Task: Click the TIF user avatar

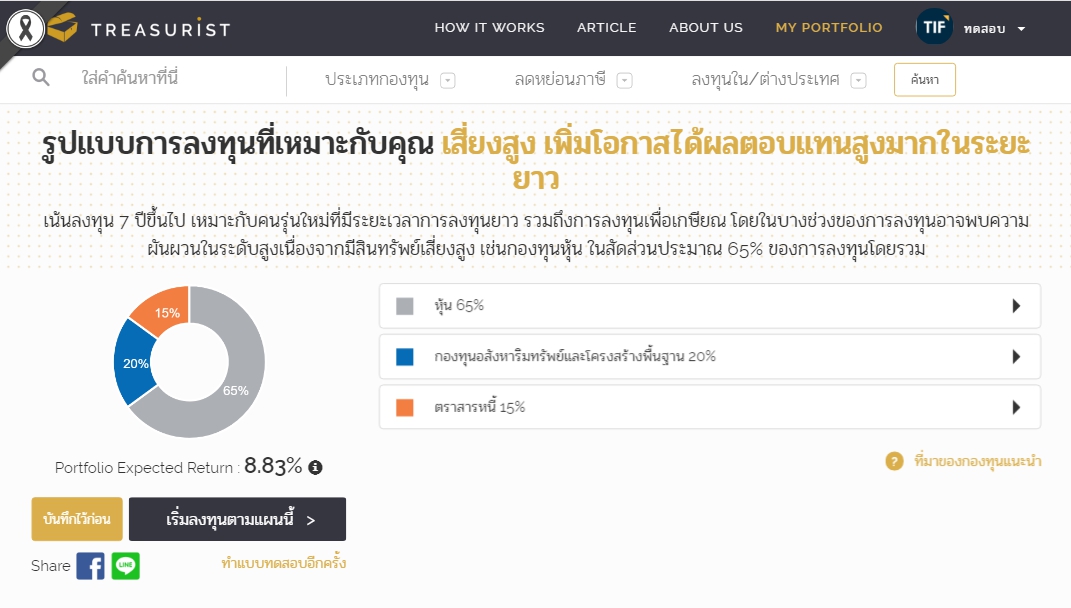Action: (x=934, y=28)
